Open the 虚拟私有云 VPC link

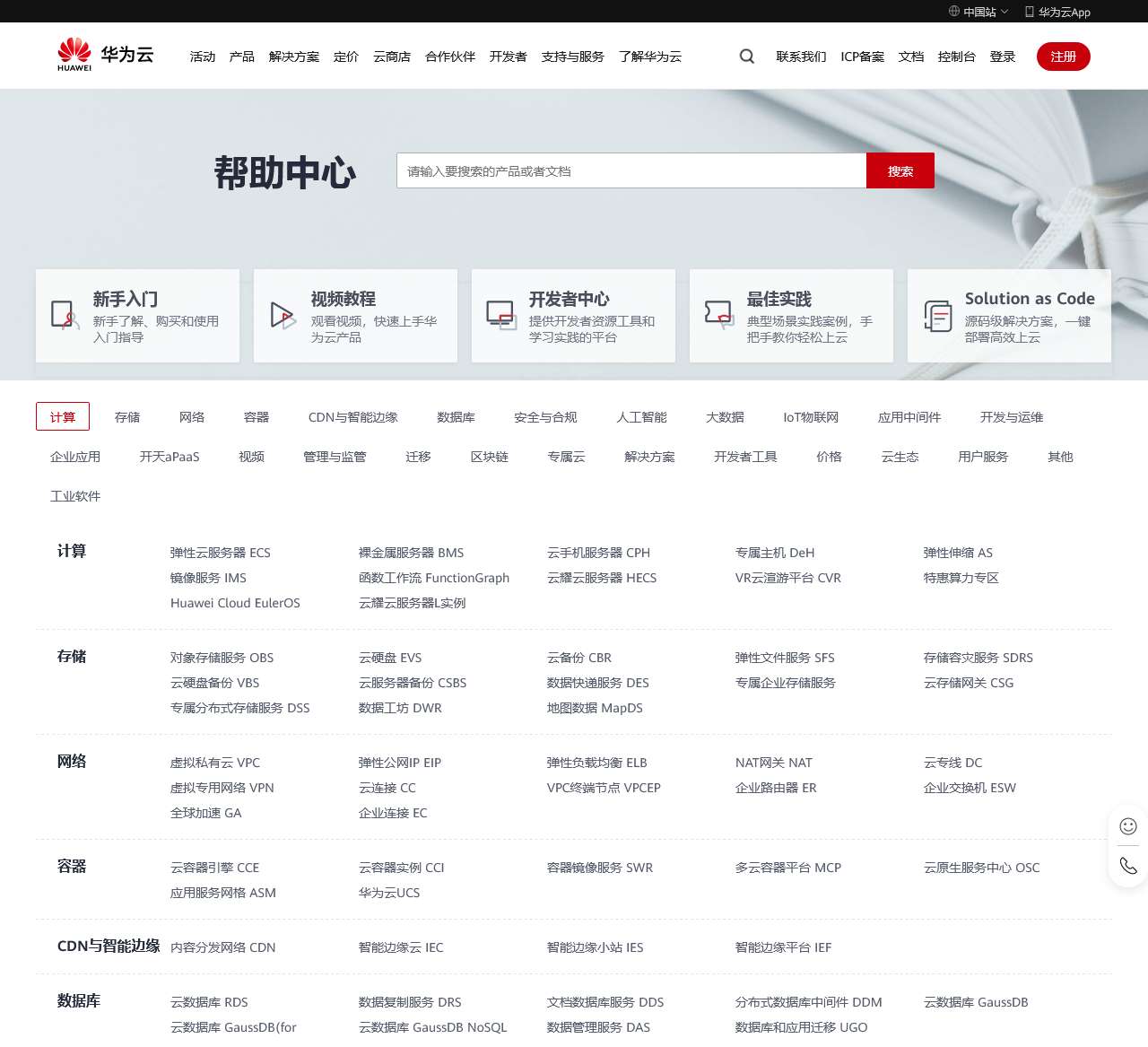[215, 763]
